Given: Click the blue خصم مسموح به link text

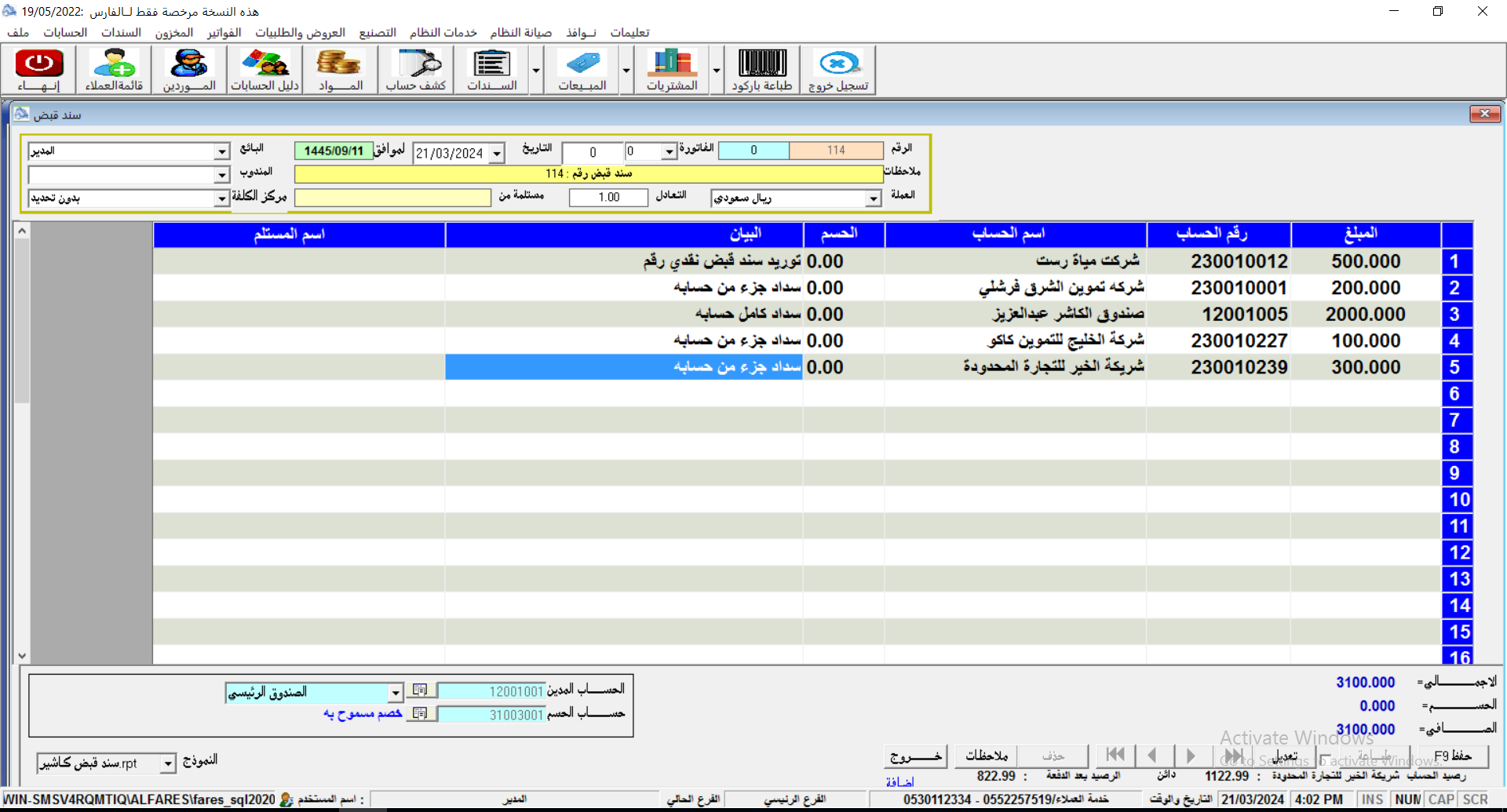Looking at the screenshot, I should tap(363, 713).
